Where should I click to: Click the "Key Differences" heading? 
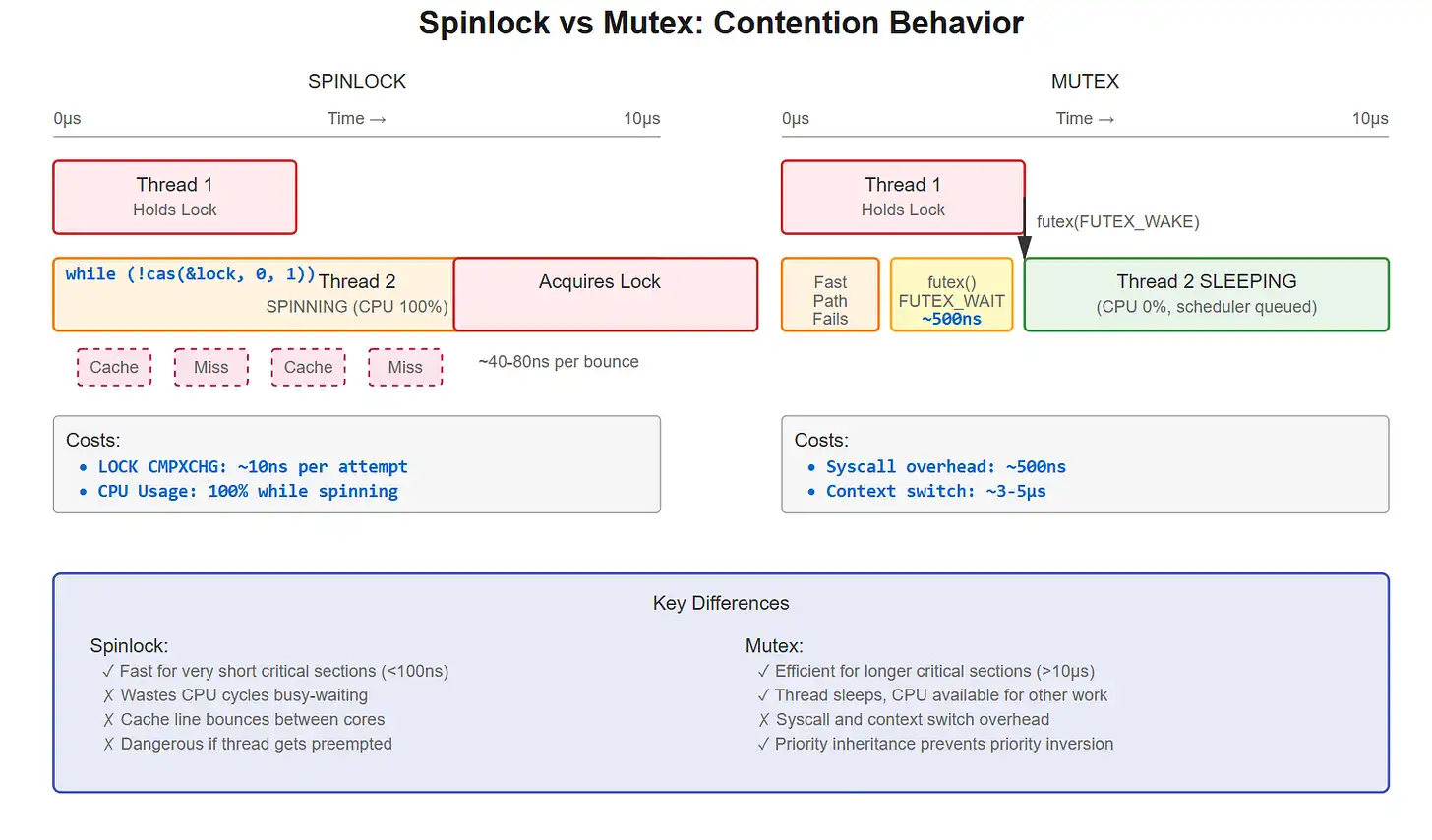click(x=721, y=603)
